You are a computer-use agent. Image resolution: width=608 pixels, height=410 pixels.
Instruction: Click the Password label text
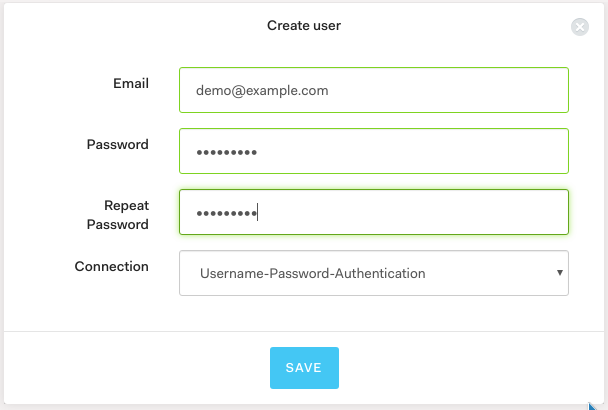coord(117,144)
